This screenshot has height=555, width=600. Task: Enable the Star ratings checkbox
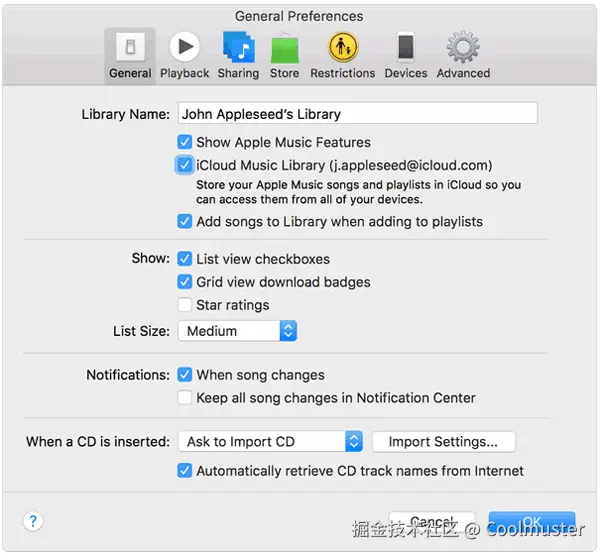184,305
